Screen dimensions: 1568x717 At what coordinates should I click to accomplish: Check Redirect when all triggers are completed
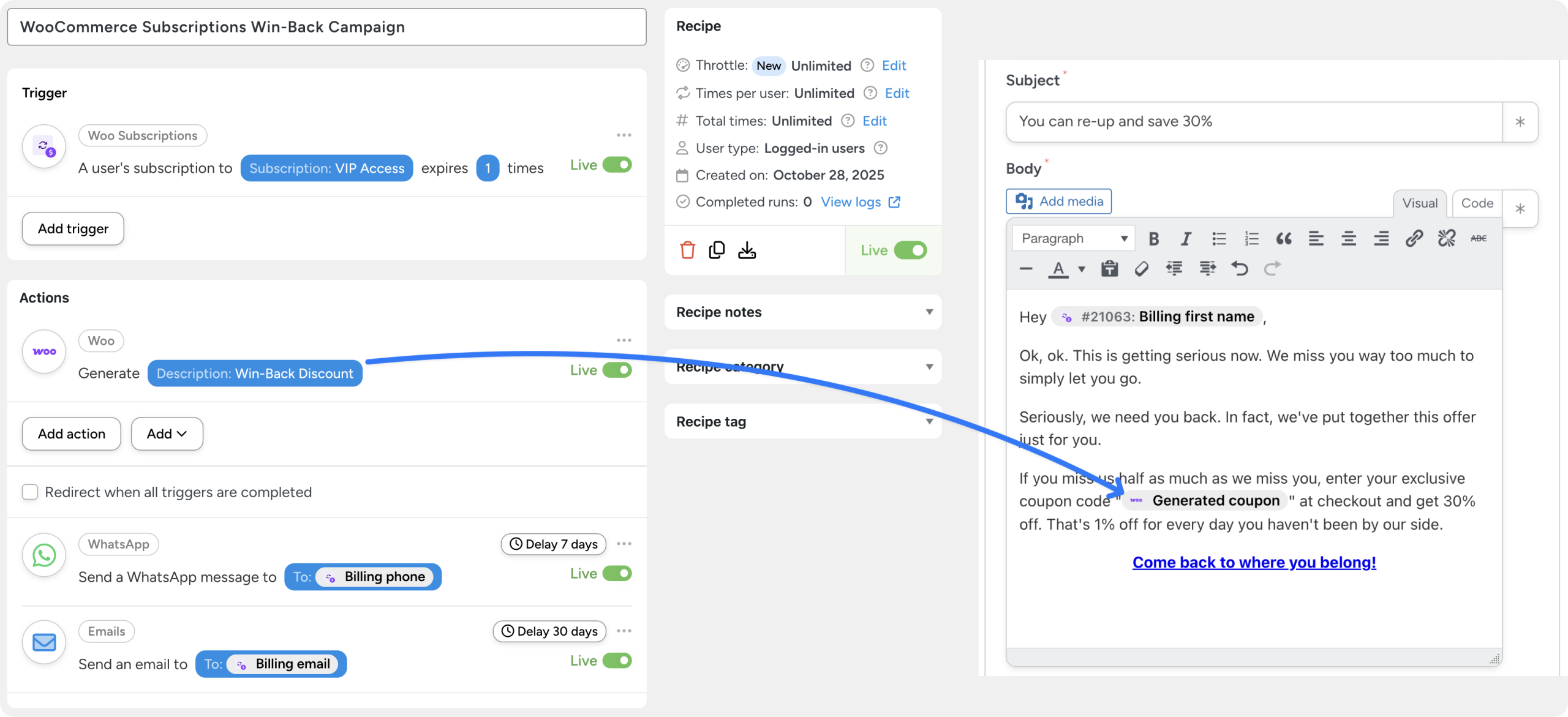[30, 492]
